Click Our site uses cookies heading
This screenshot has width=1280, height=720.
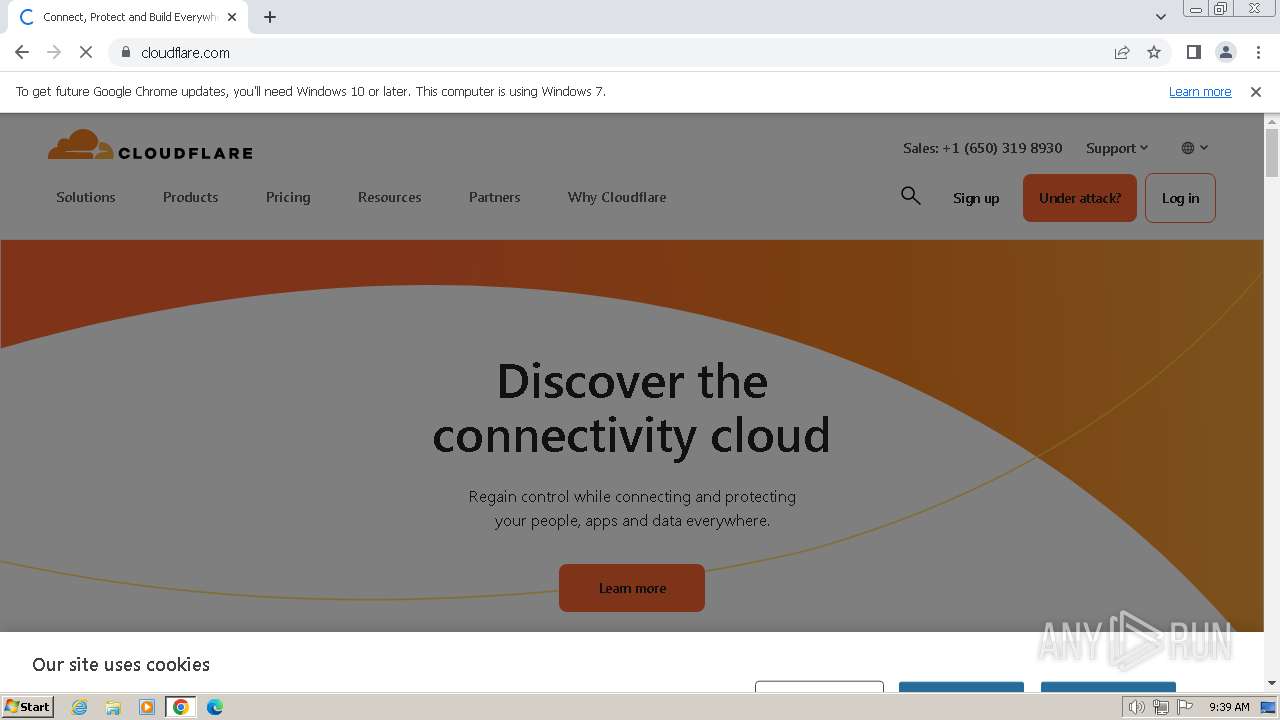[121, 664]
